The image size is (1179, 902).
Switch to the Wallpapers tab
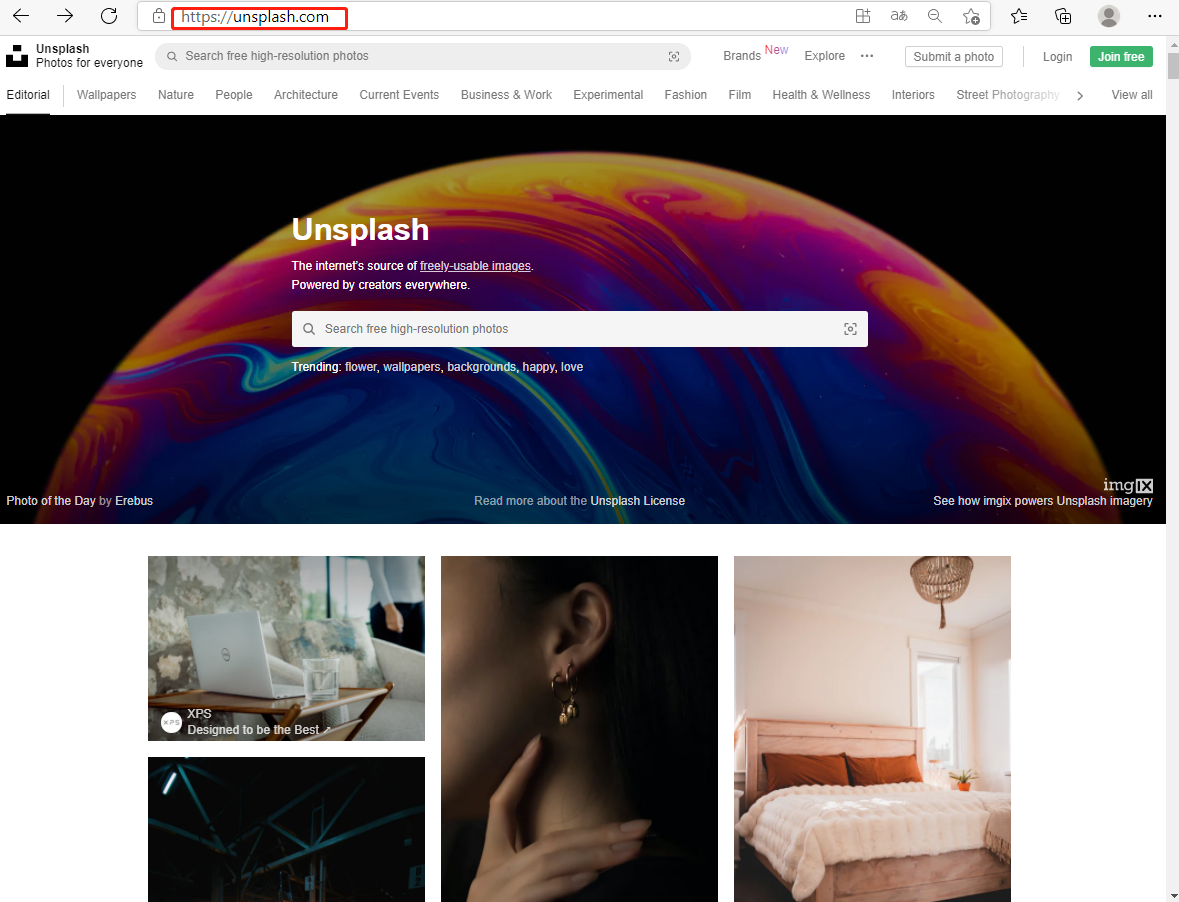[106, 95]
